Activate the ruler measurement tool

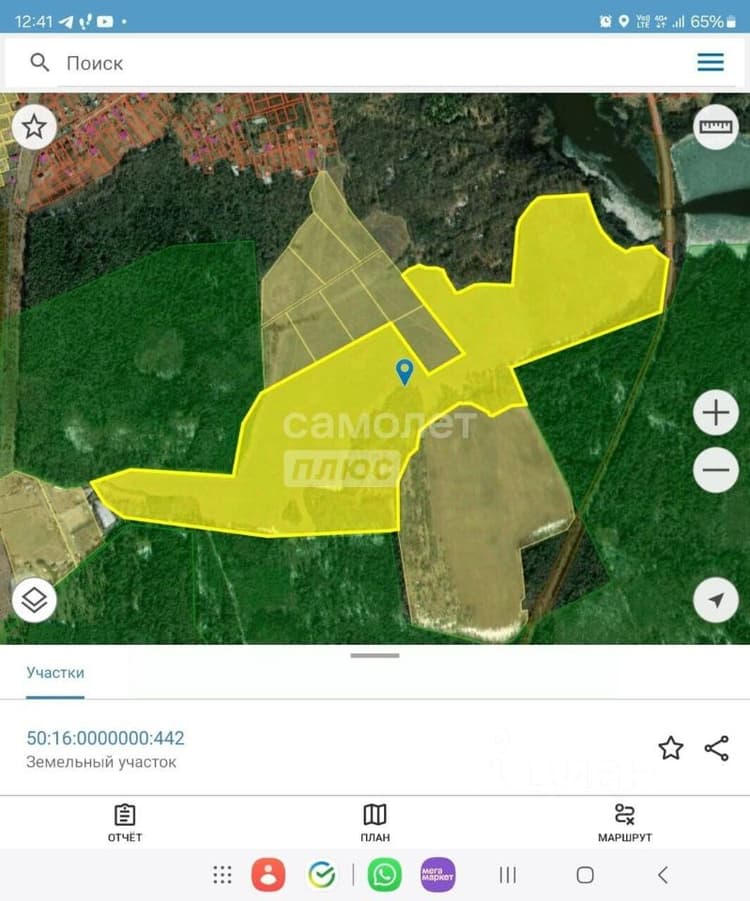pos(716,127)
